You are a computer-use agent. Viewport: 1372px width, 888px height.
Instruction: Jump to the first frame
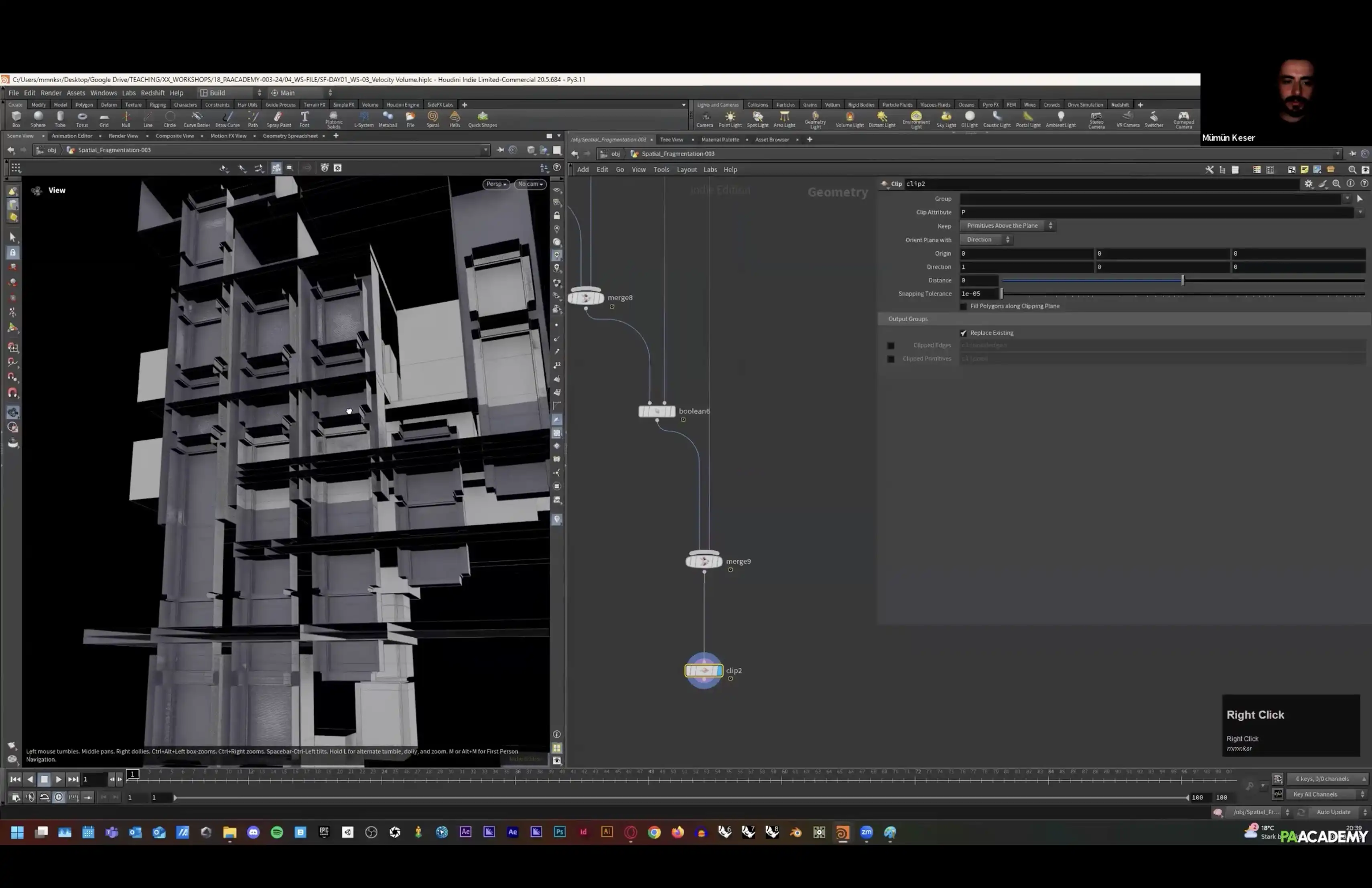[x=15, y=779]
